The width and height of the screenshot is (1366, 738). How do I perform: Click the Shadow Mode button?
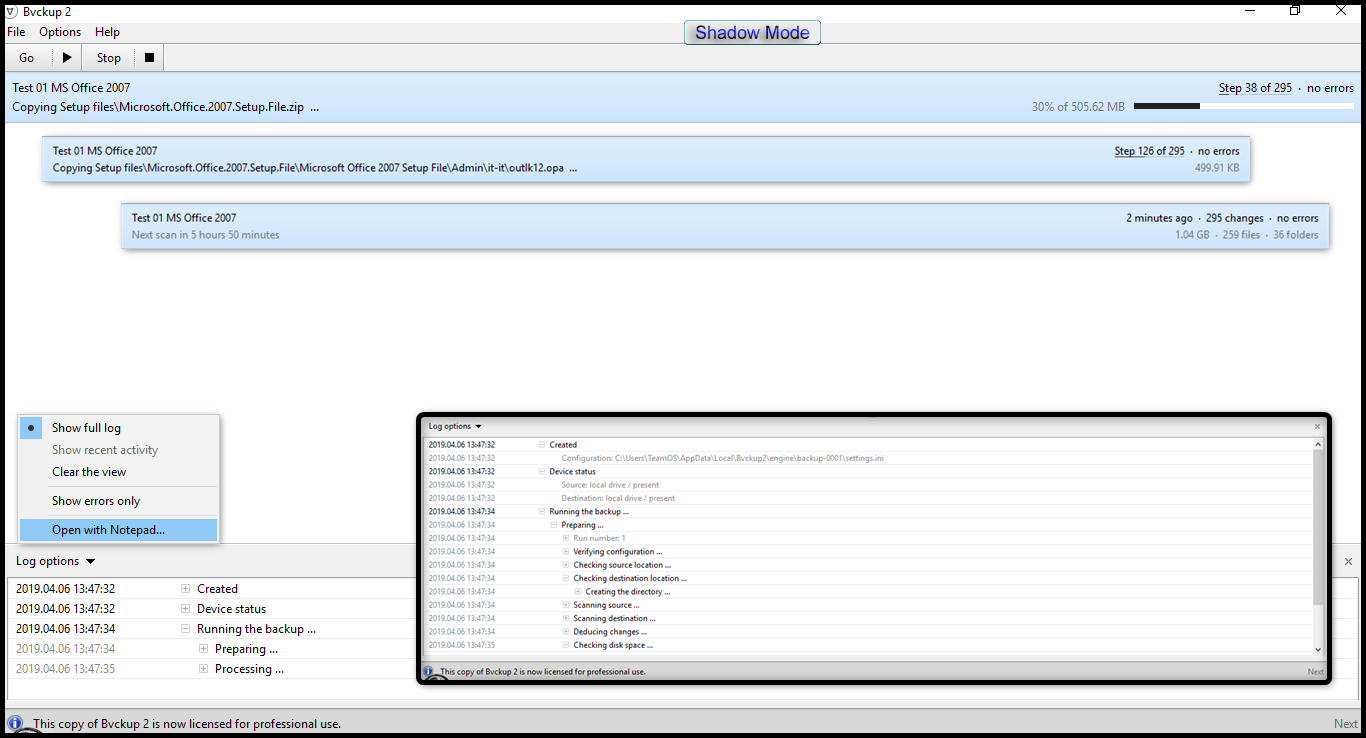pyautogui.click(x=752, y=32)
